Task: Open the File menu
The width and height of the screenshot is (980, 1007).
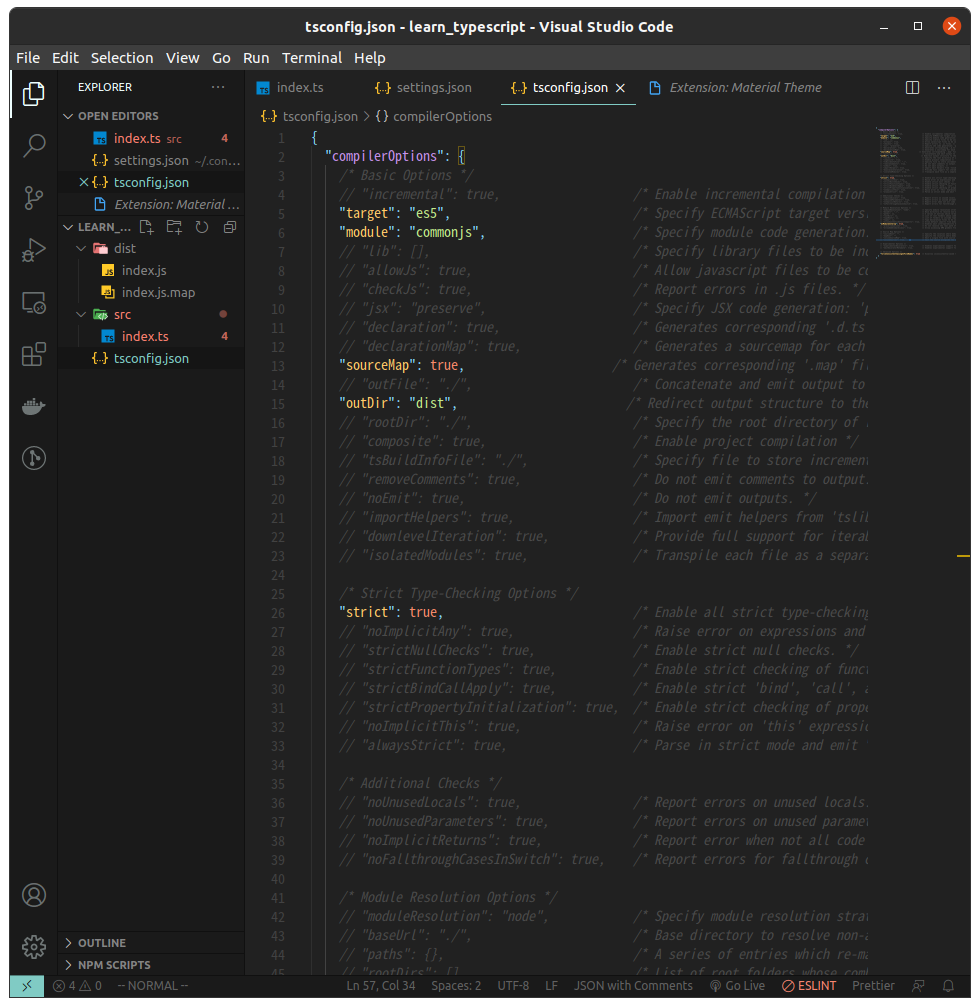Action: click(x=28, y=58)
